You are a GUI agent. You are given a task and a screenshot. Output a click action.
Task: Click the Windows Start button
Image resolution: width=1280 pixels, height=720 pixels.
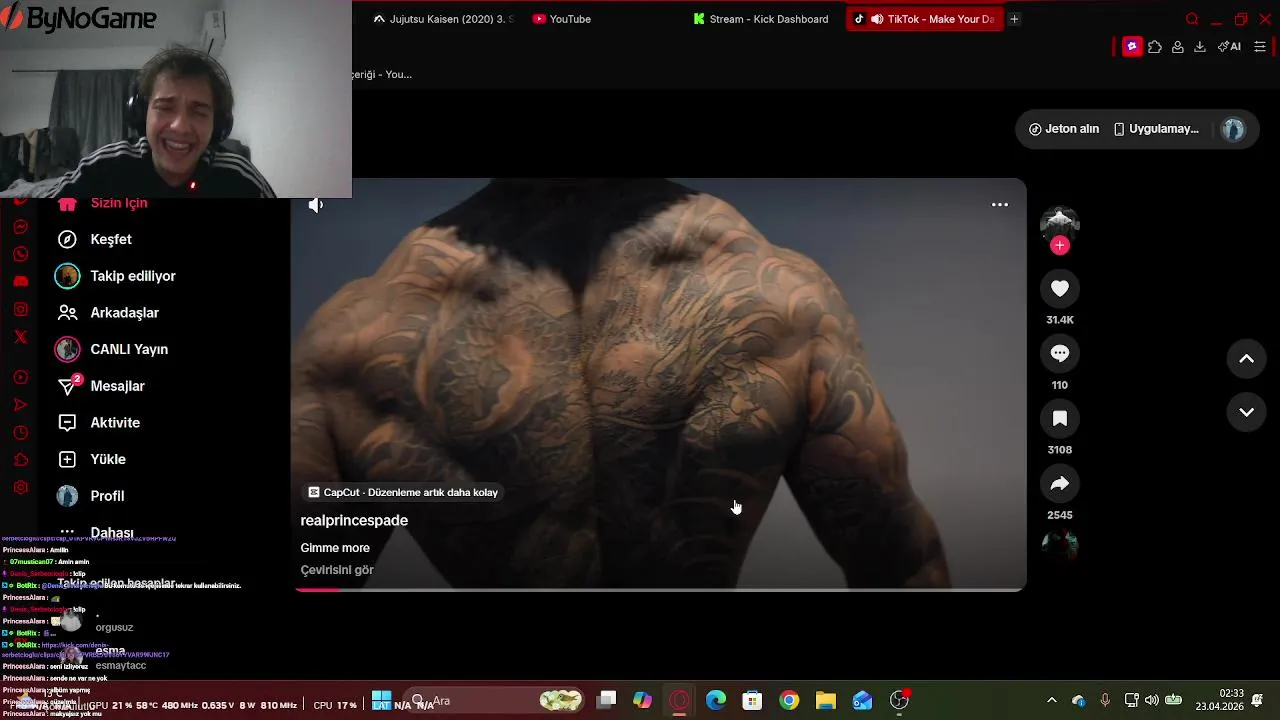381,699
